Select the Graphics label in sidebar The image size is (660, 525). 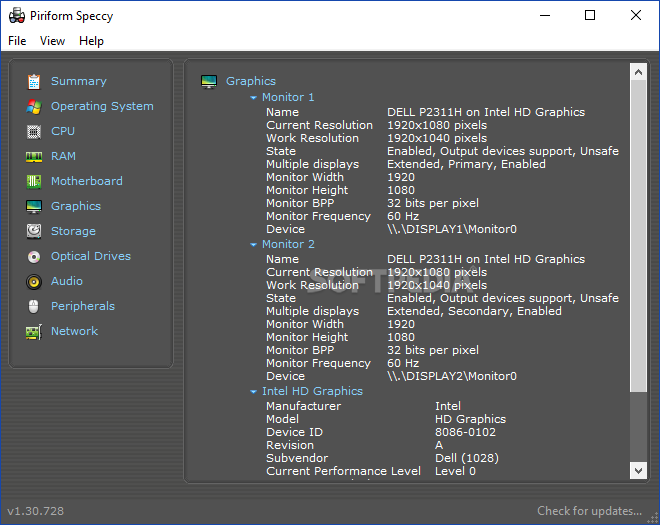click(76, 206)
